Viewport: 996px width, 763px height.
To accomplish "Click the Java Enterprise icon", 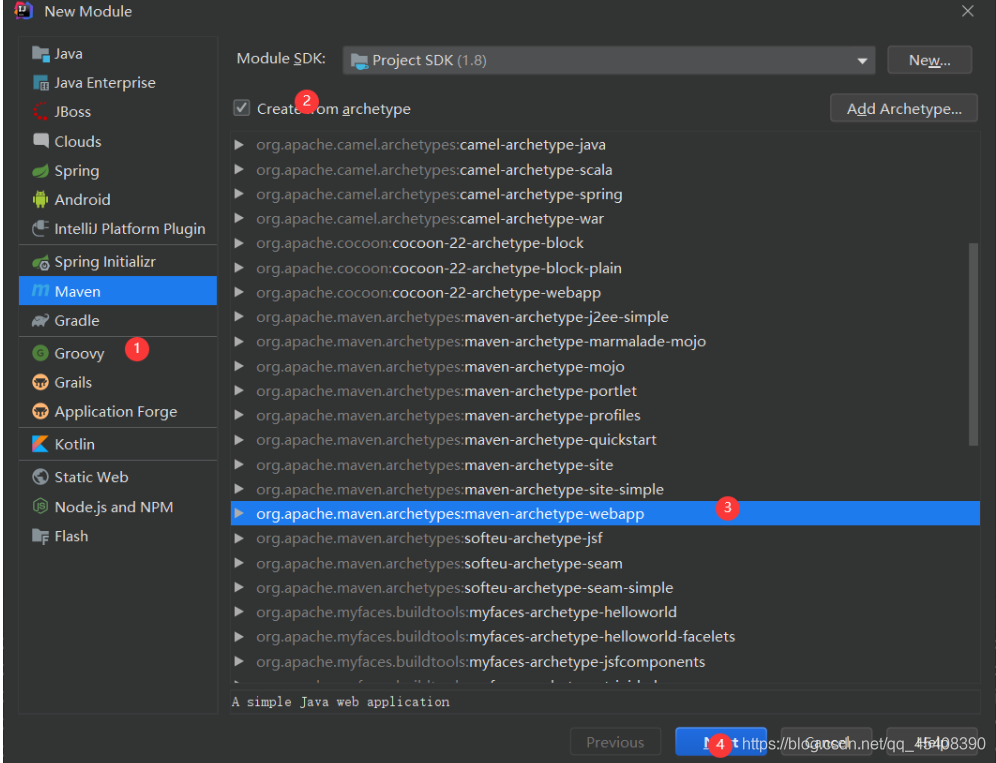I will (41, 83).
